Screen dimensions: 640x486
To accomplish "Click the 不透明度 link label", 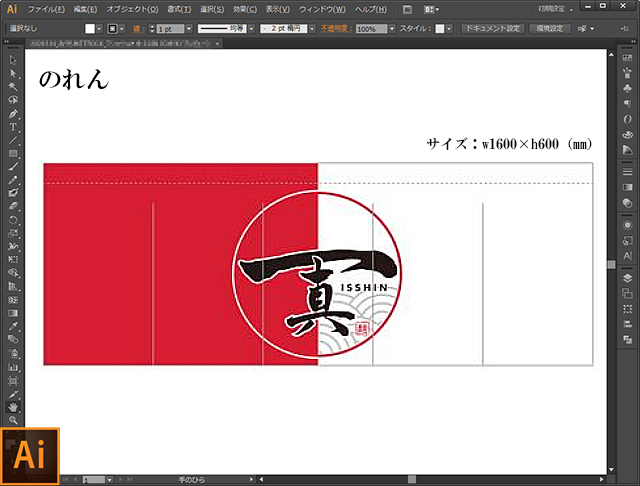I will point(336,29).
